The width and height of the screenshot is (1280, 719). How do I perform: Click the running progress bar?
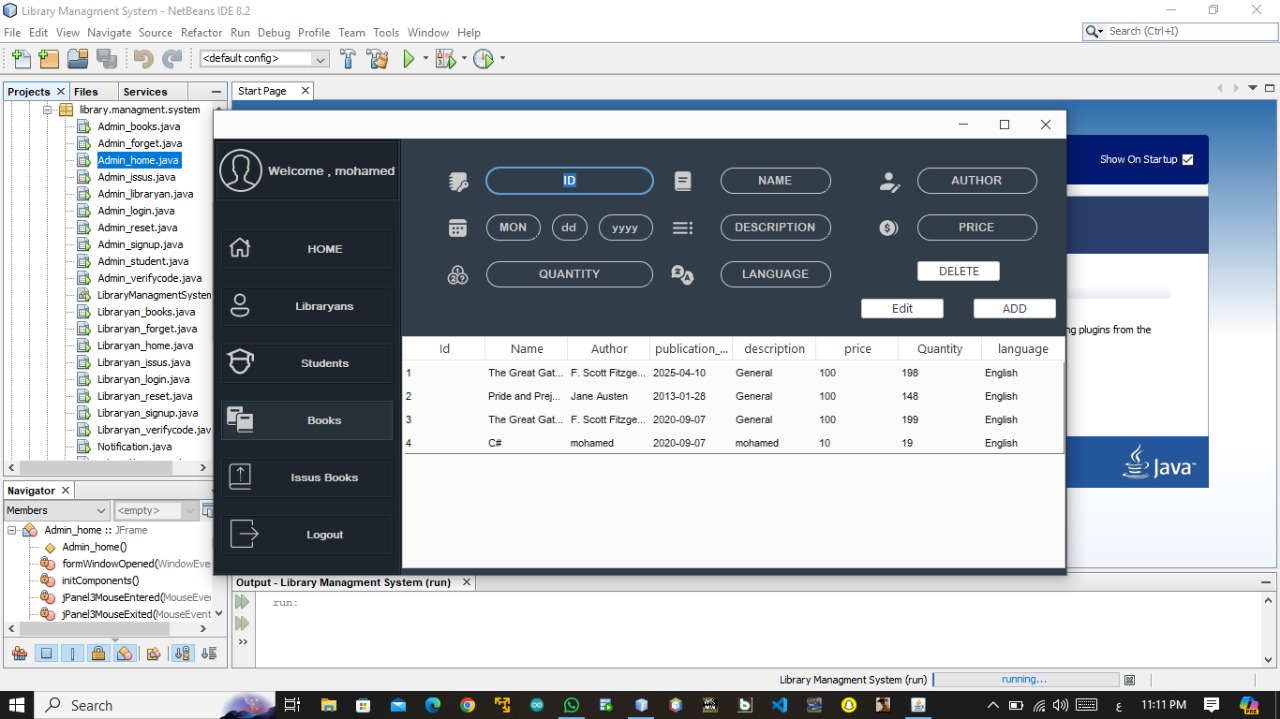pos(1025,679)
